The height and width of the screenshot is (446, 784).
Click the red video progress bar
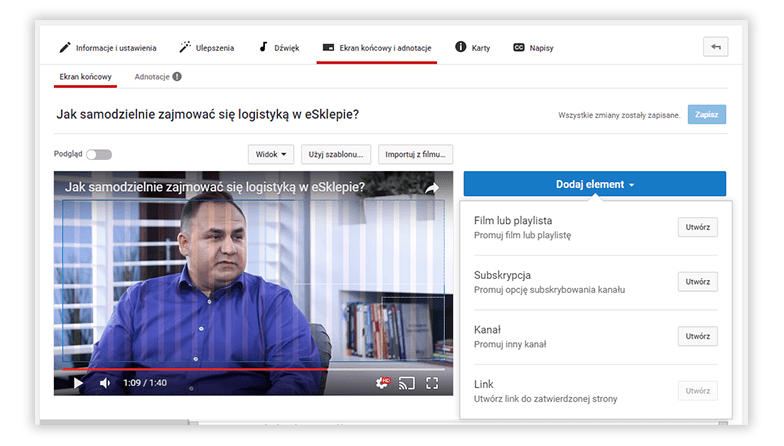[x=195, y=369]
